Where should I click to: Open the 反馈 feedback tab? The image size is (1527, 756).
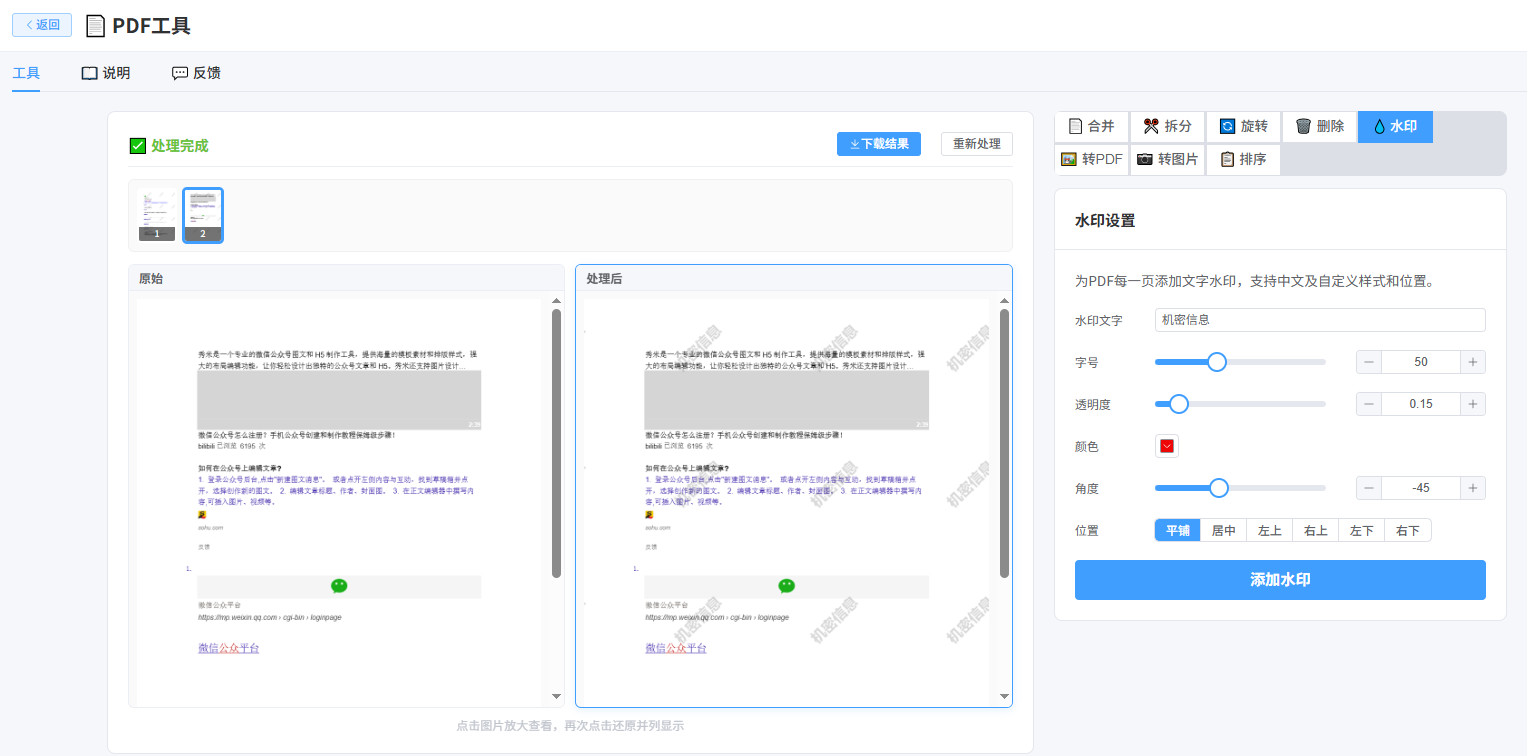[x=196, y=73]
